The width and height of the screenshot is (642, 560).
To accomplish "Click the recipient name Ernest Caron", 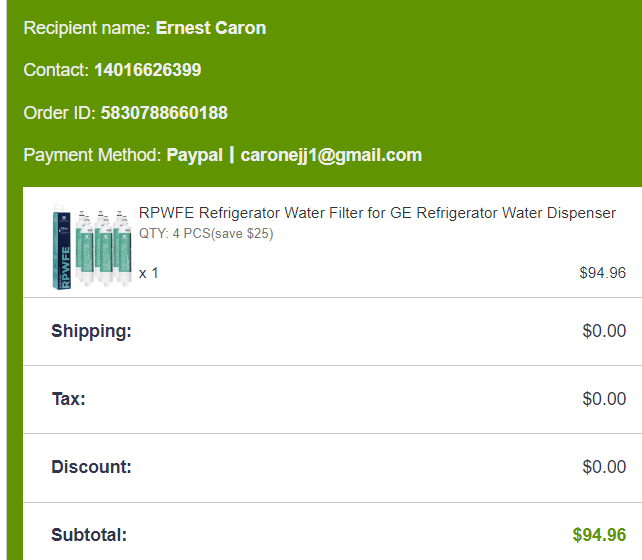I will 211,28.
